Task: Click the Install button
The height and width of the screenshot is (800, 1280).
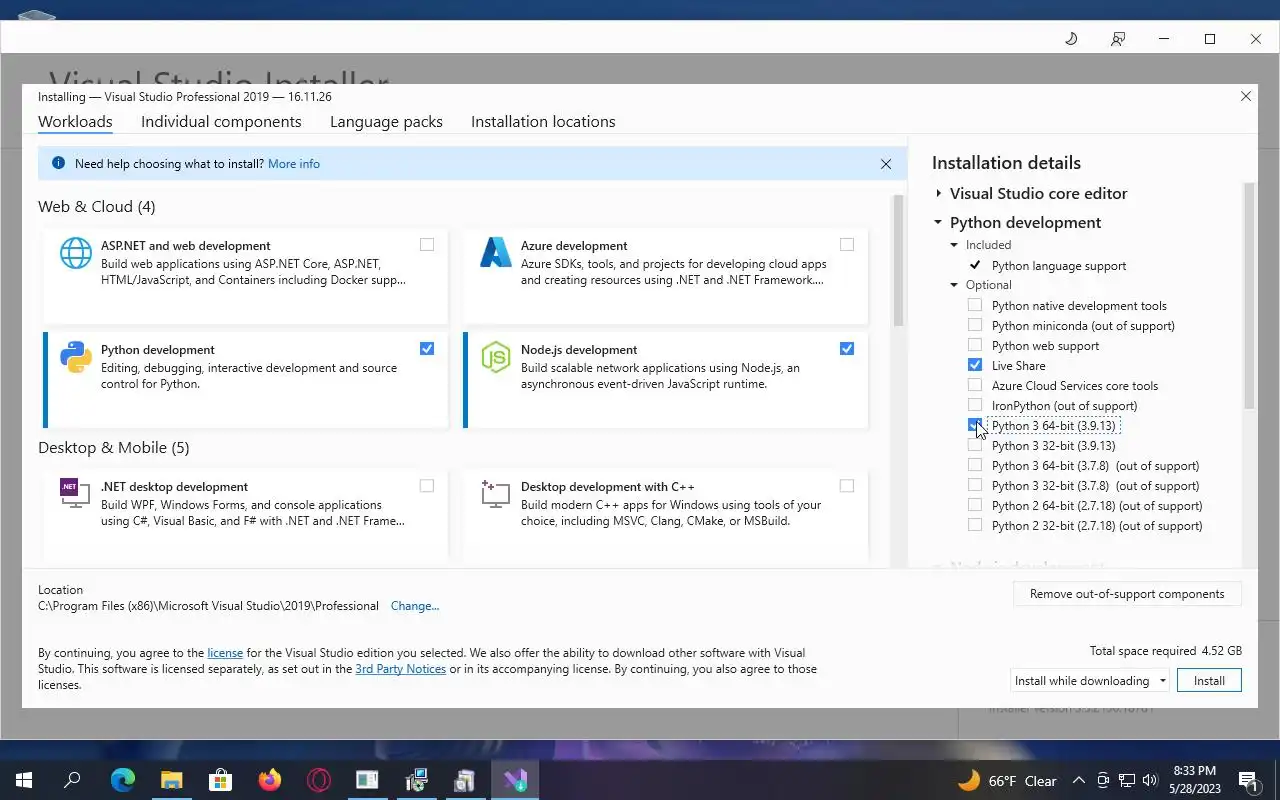Action: click(x=1209, y=680)
